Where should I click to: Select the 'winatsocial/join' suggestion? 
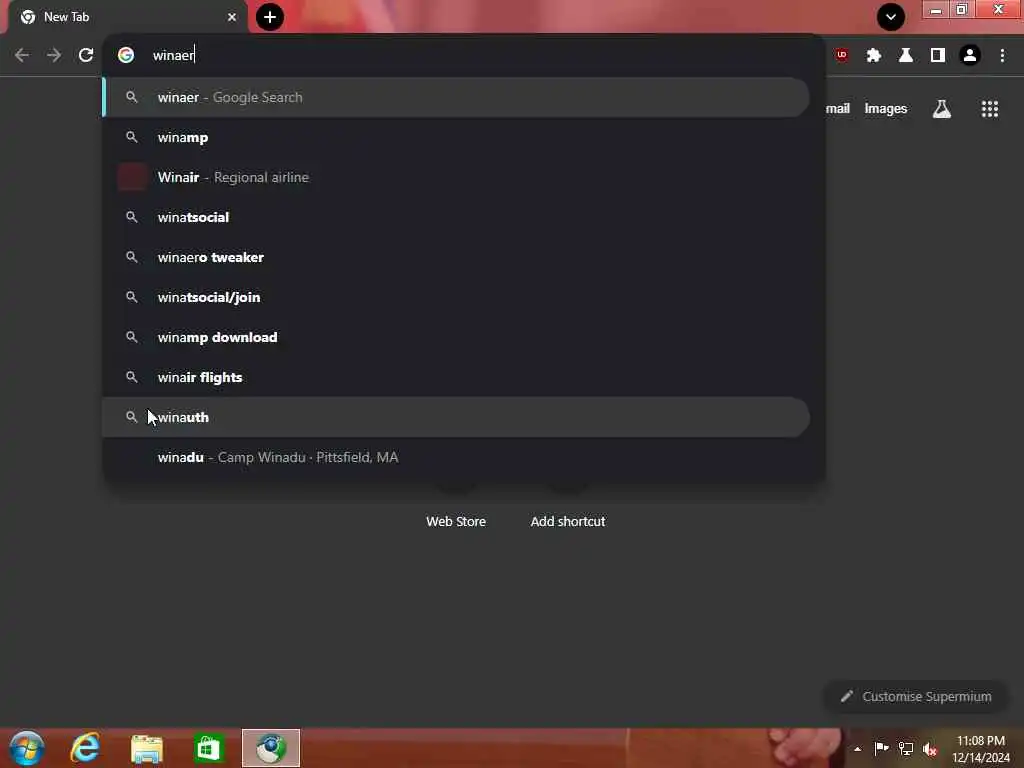pos(456,297)
